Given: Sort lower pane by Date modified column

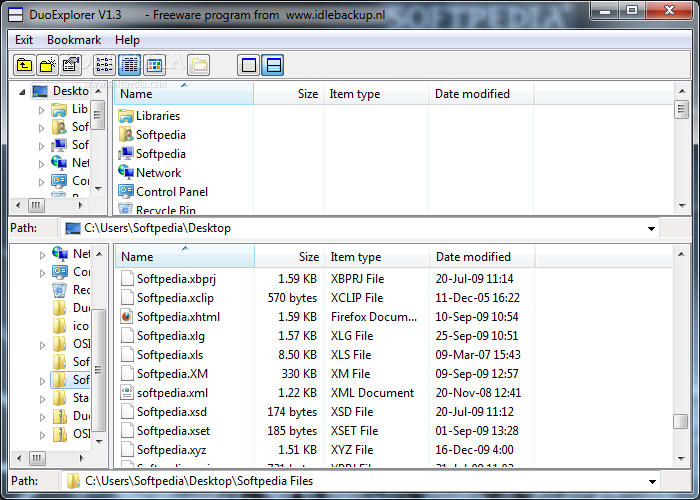Looking at the screenshot, I should coord(482,257).
